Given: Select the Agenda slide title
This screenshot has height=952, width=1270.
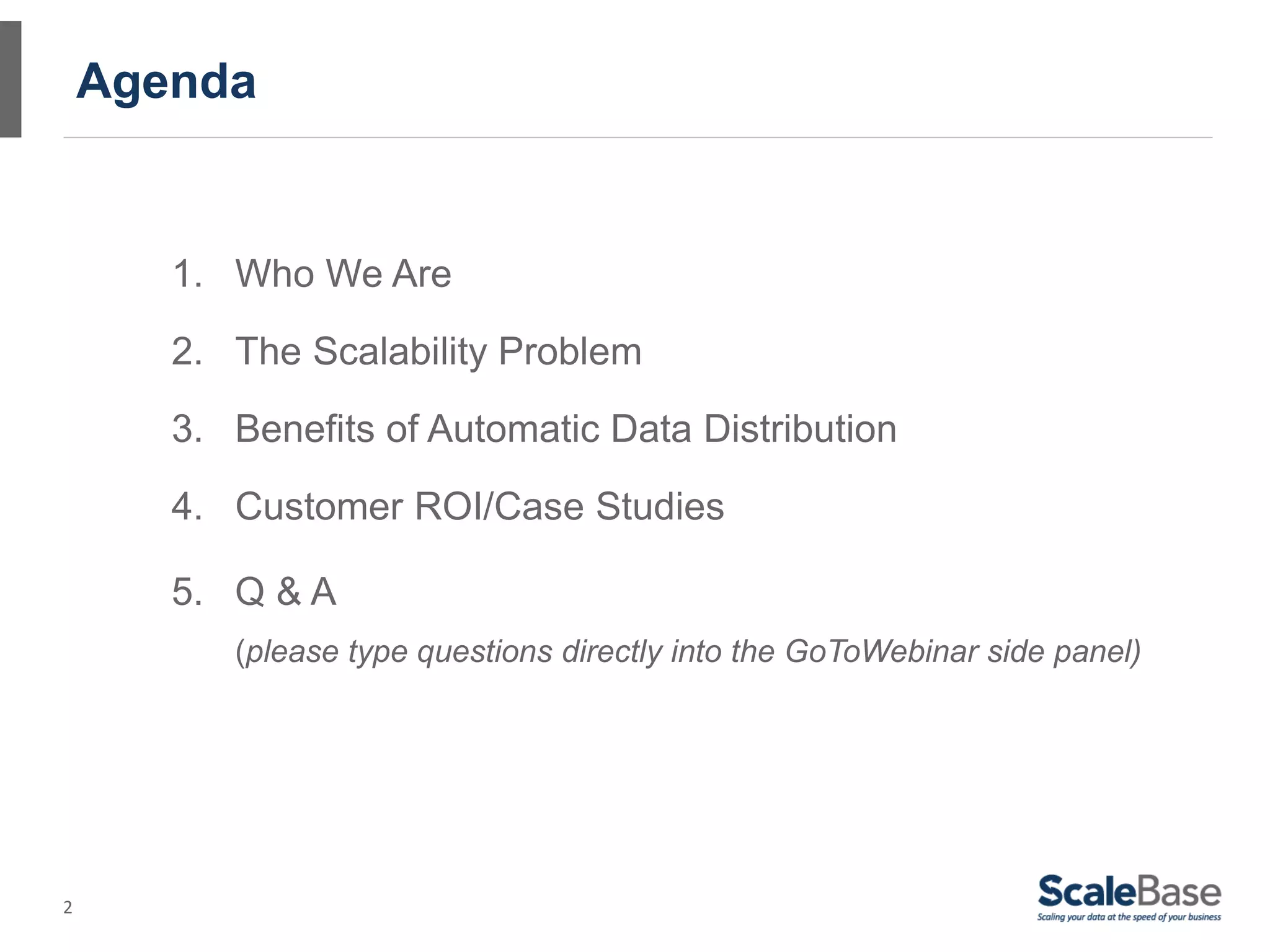Looking at the screenshot, I should (166, 81).
